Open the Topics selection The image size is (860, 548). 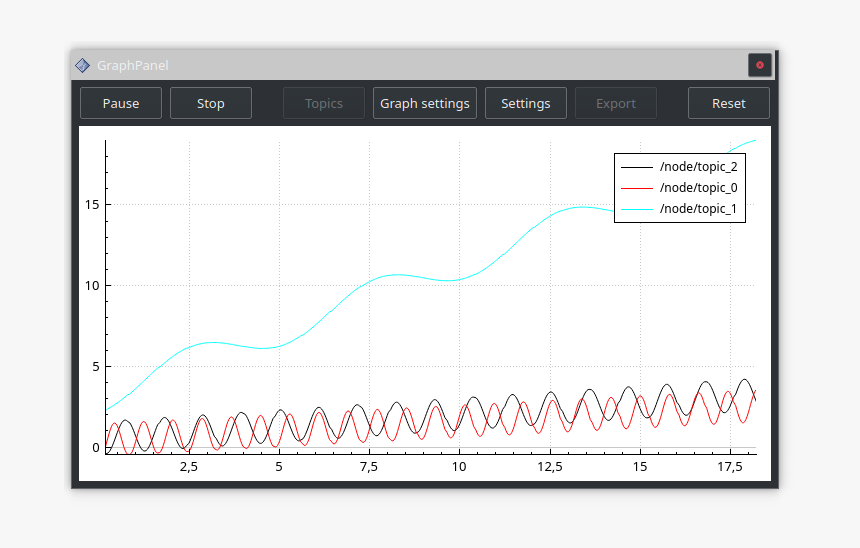pos(323,103)
